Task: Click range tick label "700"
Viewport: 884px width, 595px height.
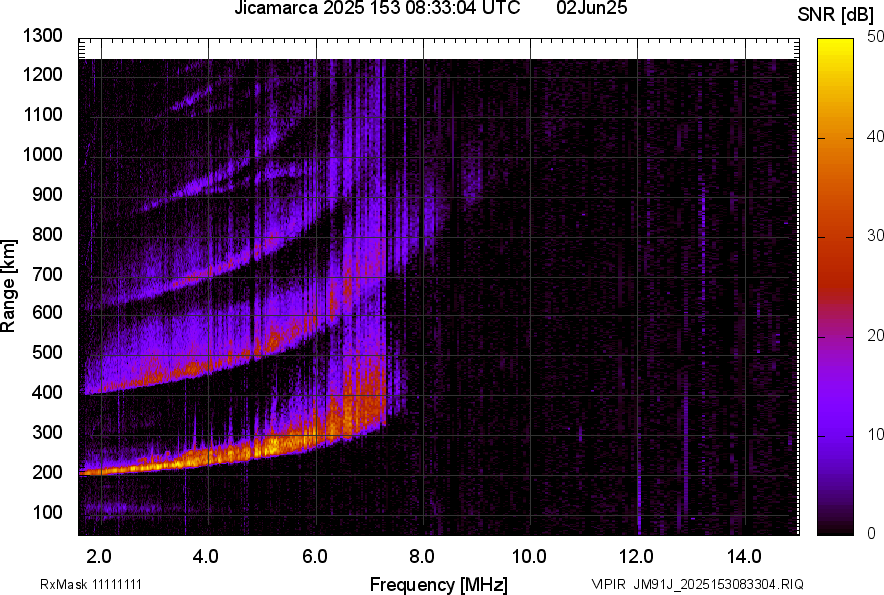Action: (x=47, y=274)
